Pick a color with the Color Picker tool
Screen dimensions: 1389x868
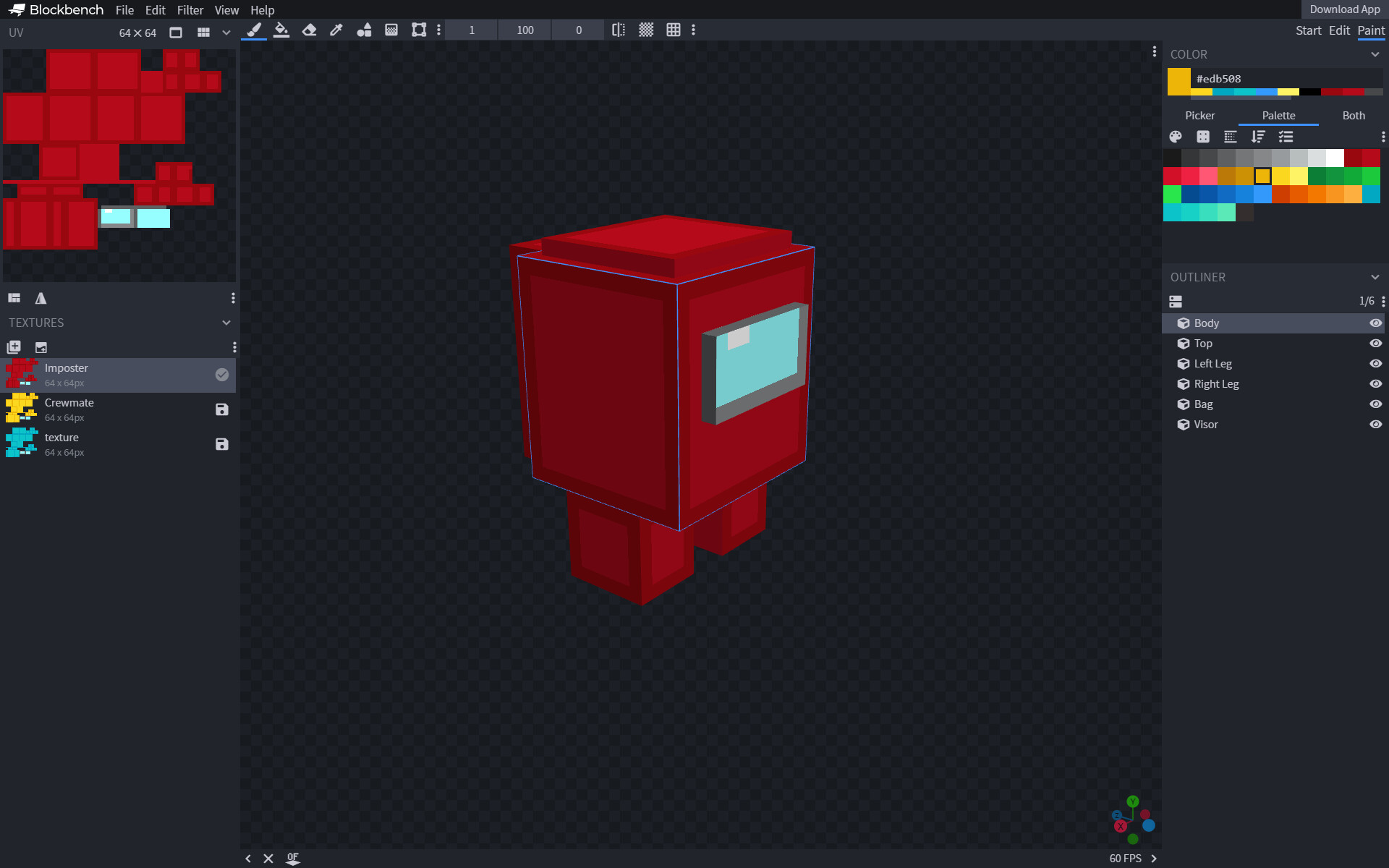coord(336,30)
